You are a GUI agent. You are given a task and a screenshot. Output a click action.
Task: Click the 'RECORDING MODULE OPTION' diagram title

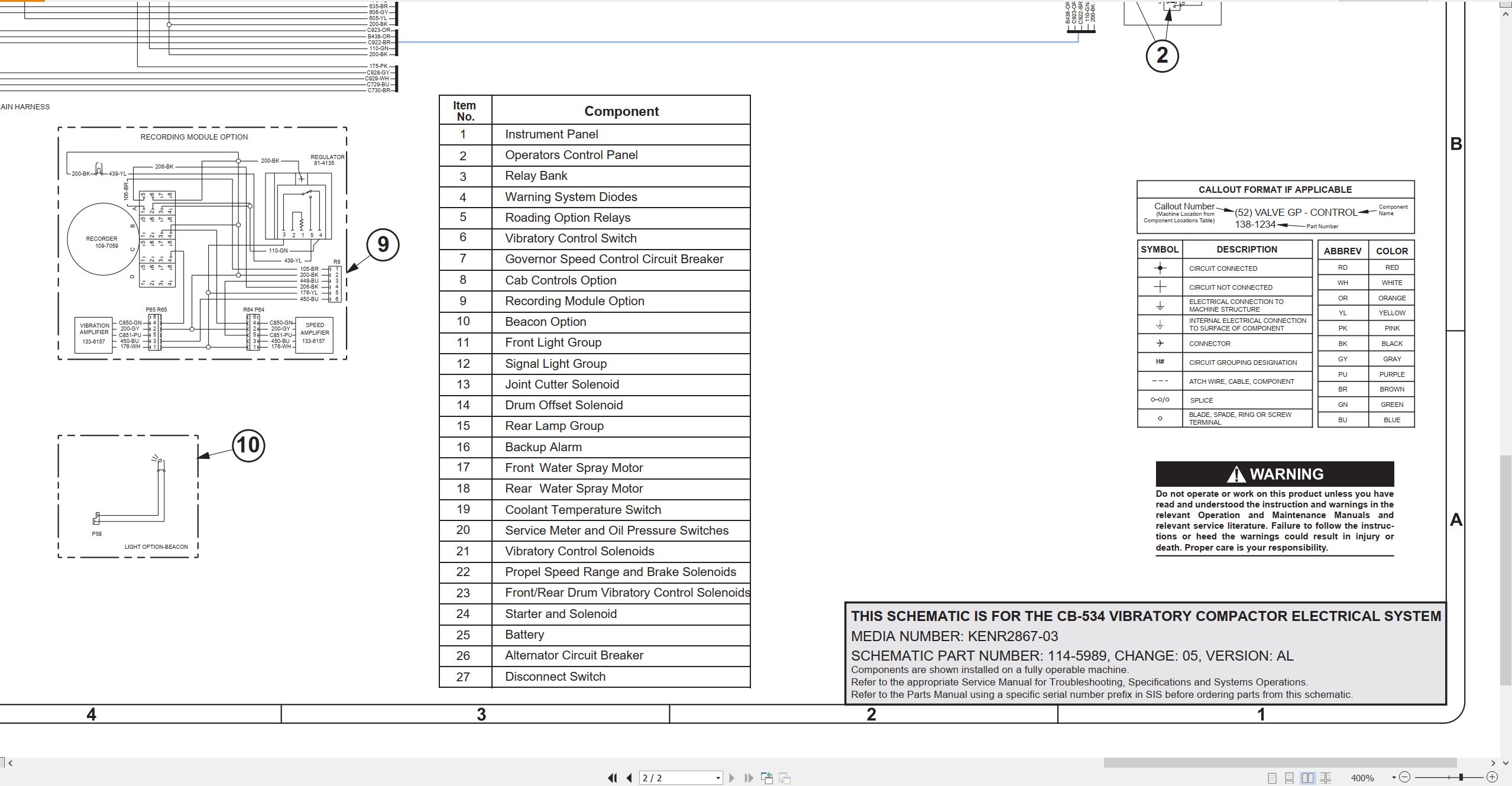[x=194, y=137]
